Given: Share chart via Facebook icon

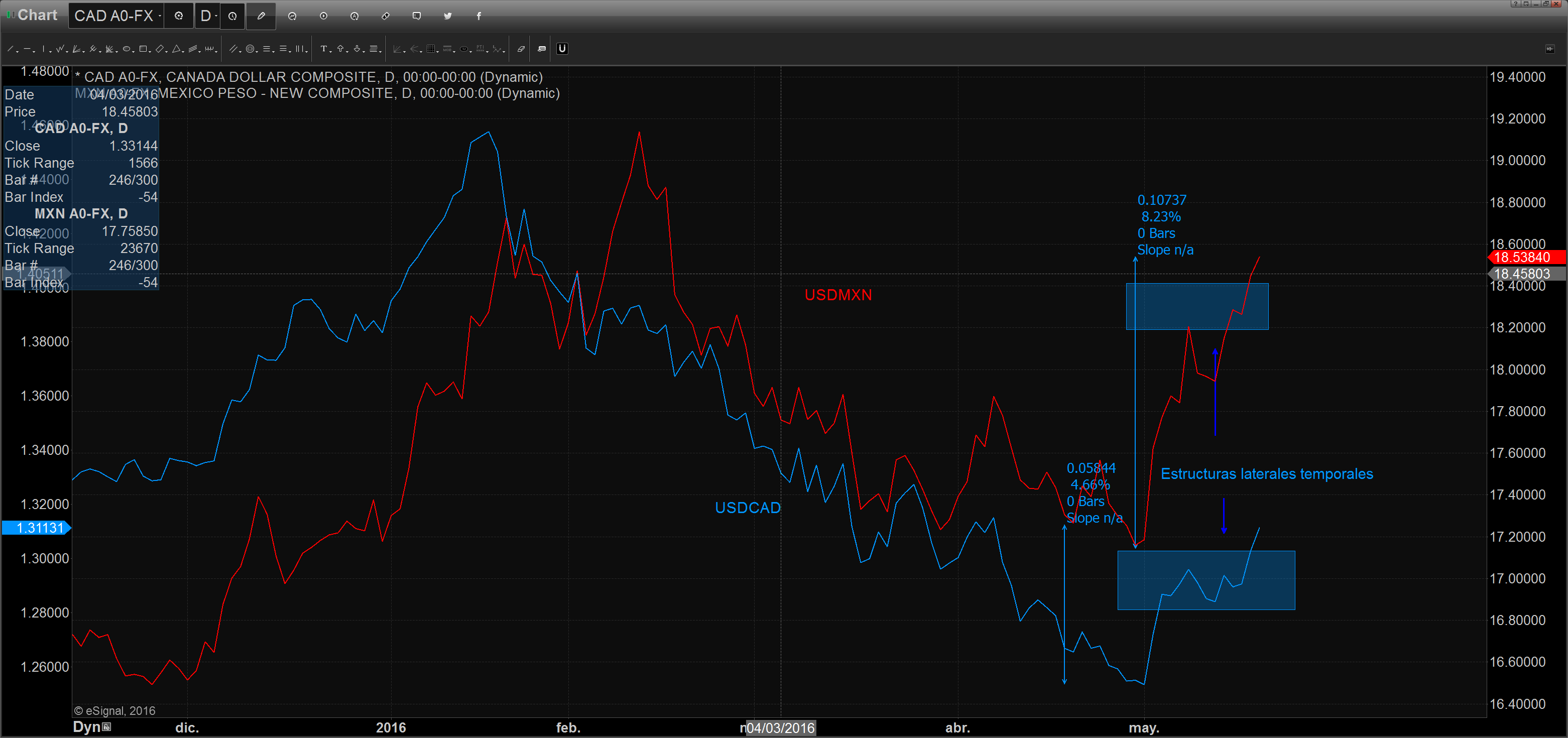Looking at the screenshot, I should pos(478,16).
